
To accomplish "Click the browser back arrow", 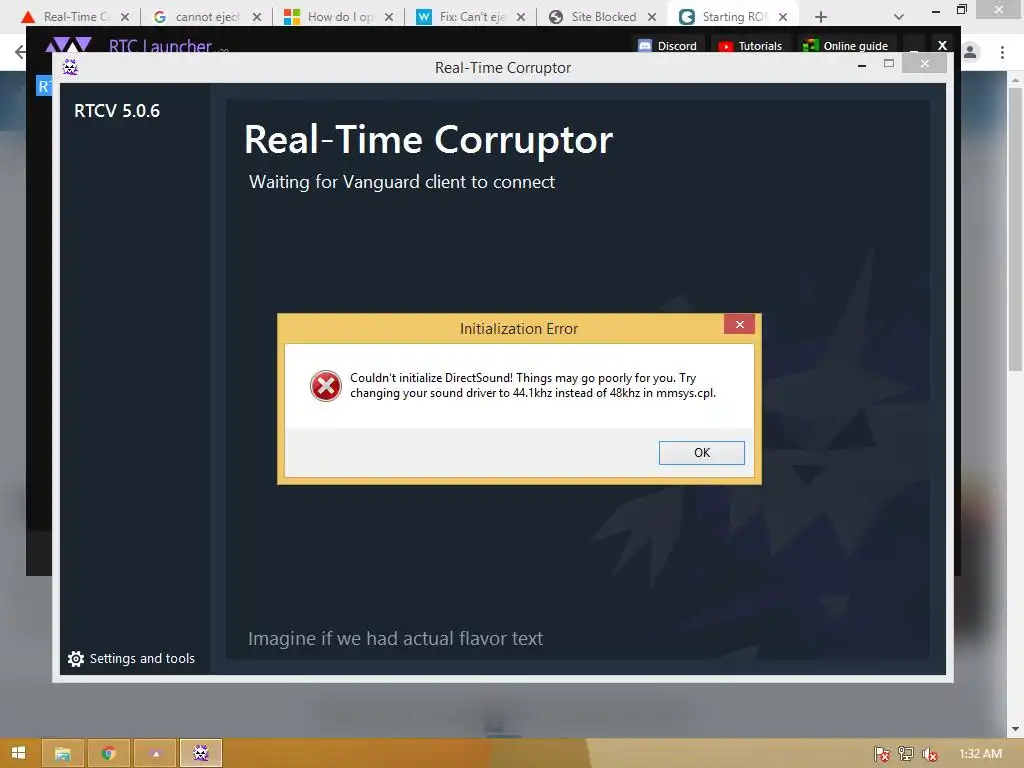I will 20,52.
